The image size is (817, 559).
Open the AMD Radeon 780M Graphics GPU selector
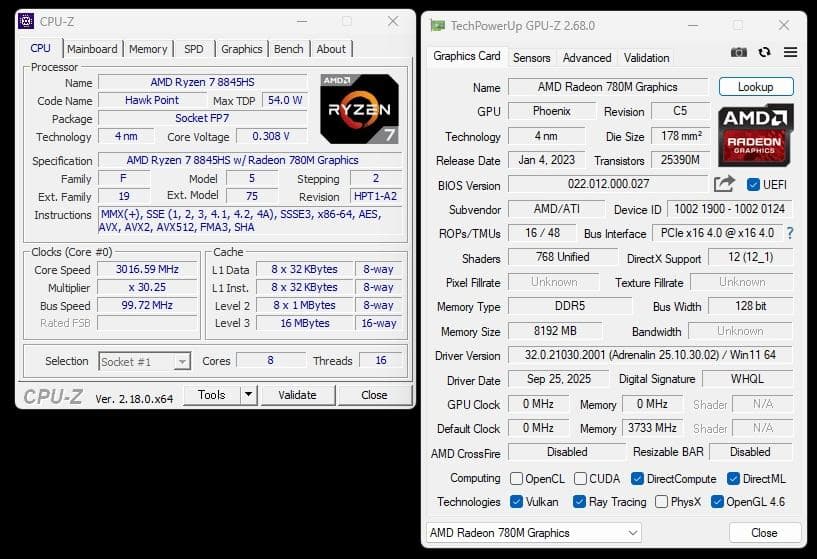tap(534, 533)
